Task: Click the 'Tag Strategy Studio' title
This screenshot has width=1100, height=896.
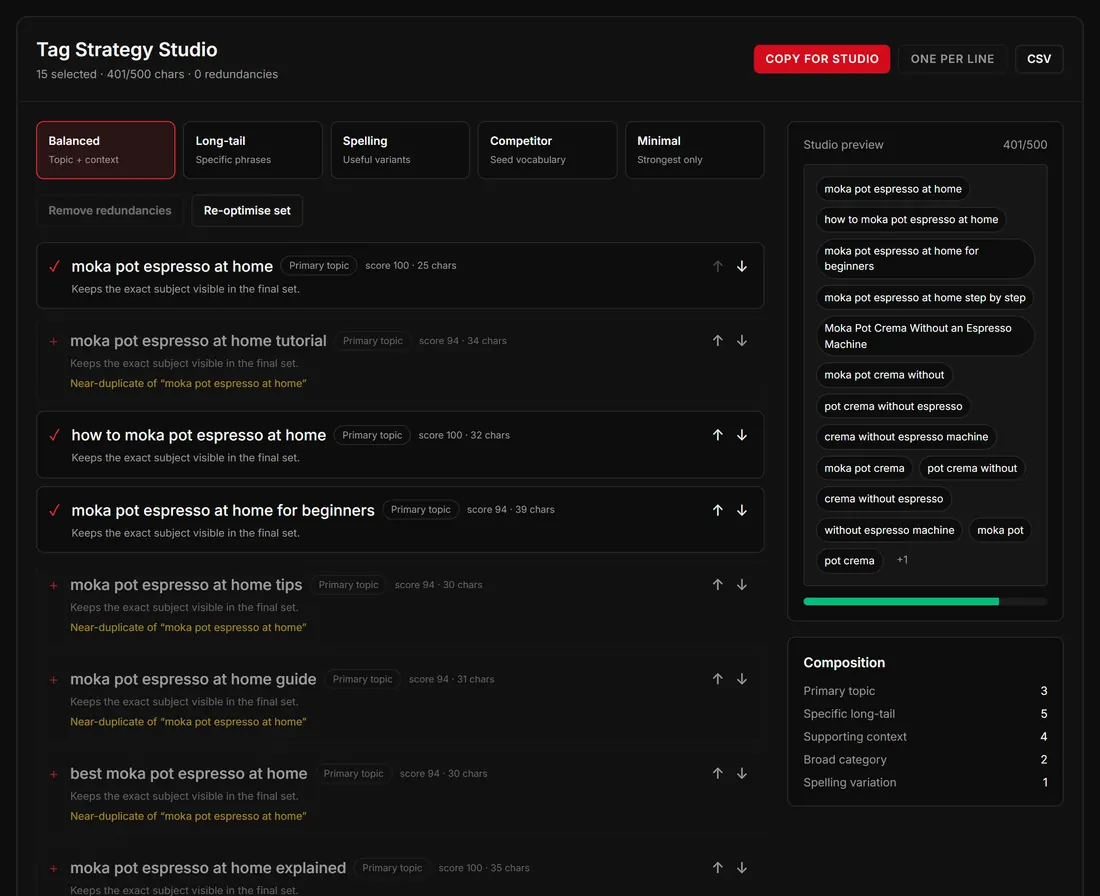Action: pos(127,50)
